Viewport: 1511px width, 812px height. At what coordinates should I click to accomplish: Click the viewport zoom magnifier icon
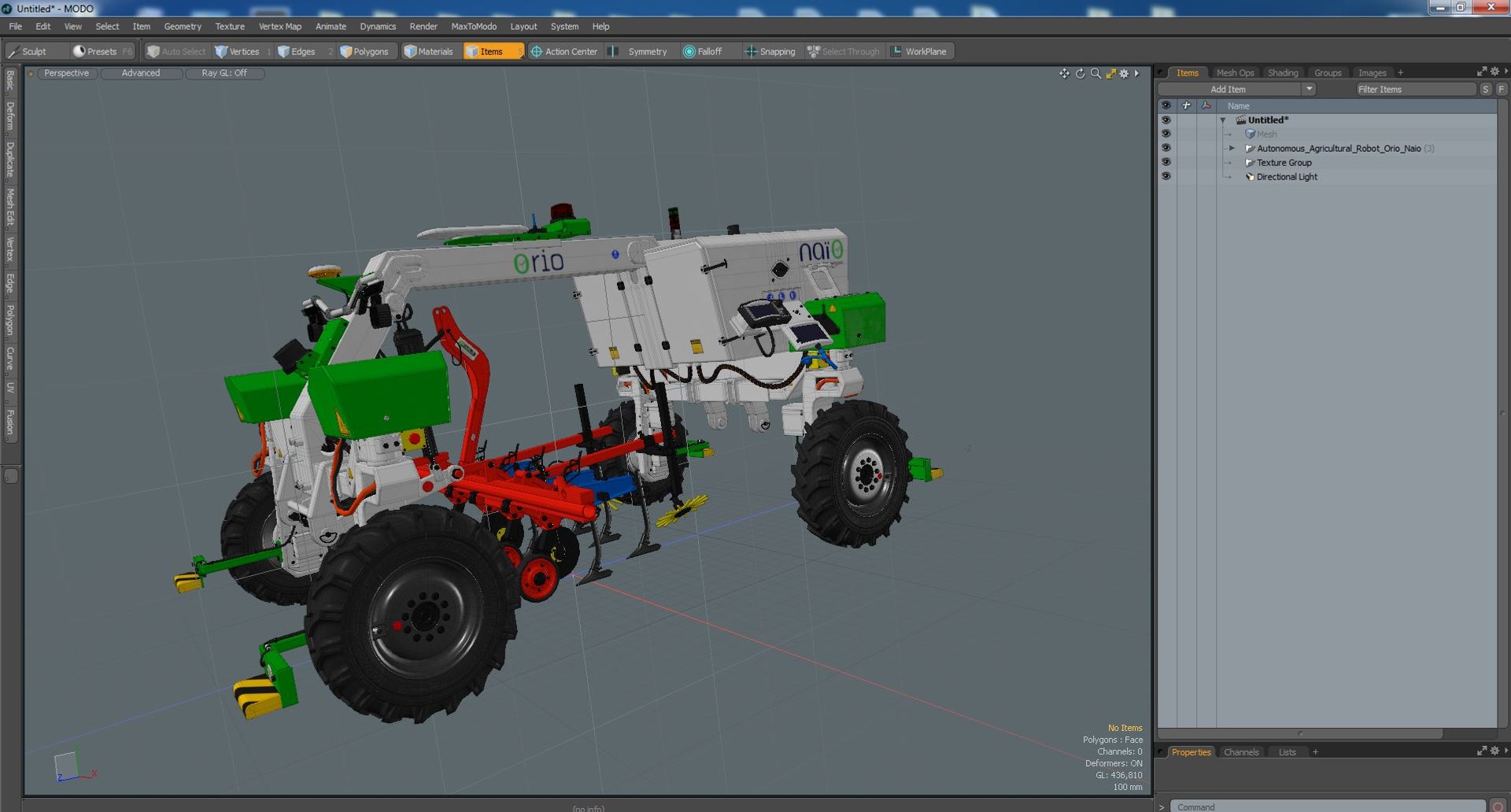pos(1095,73)
